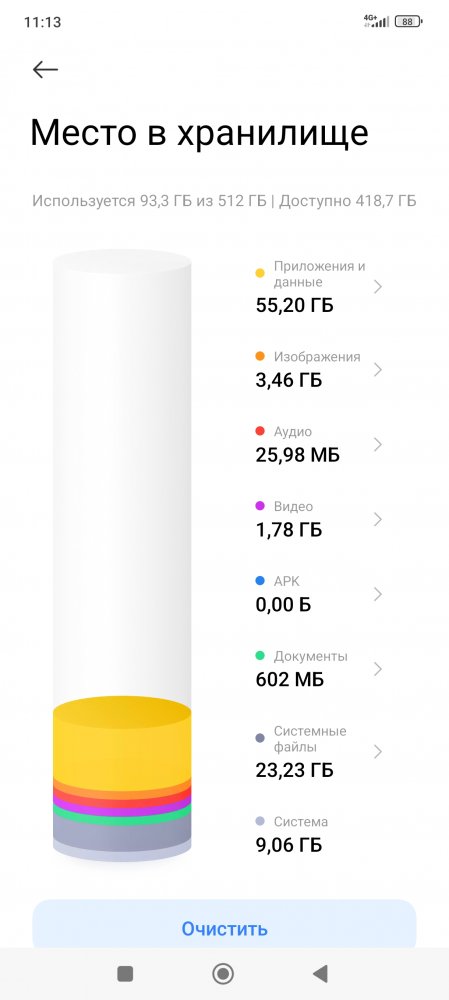Click the purple dot beside Видео
This screenshot has height=1000, width=449.
pos(260,506)
